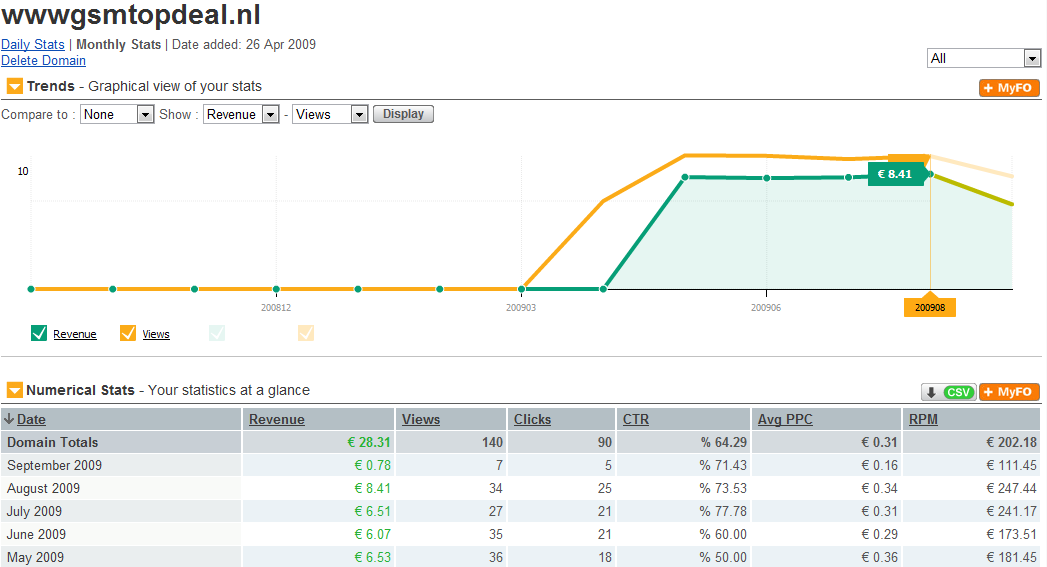The image size is (1047, 567).
Task: Open the Views metric dropdown
Action: pos(331,114)
